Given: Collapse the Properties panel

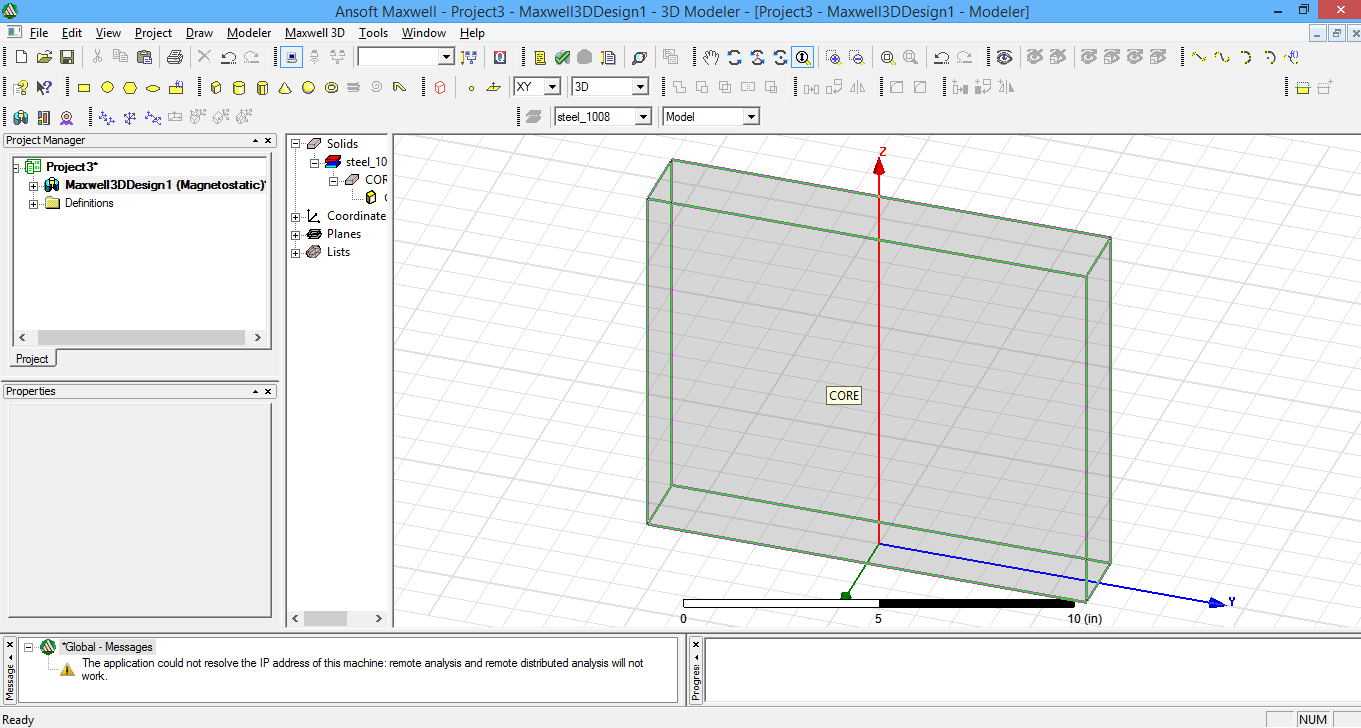Looking at the screenshot, I should click(257, 390).
